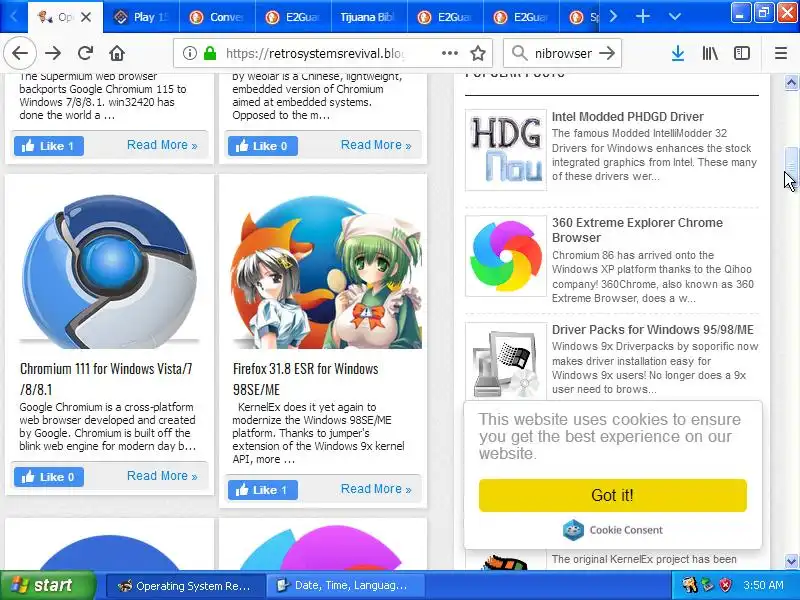Switch to Date, Time, Languag... taskbar window
The width and height of the screenshot is (800, 600).
click(345, 586)
